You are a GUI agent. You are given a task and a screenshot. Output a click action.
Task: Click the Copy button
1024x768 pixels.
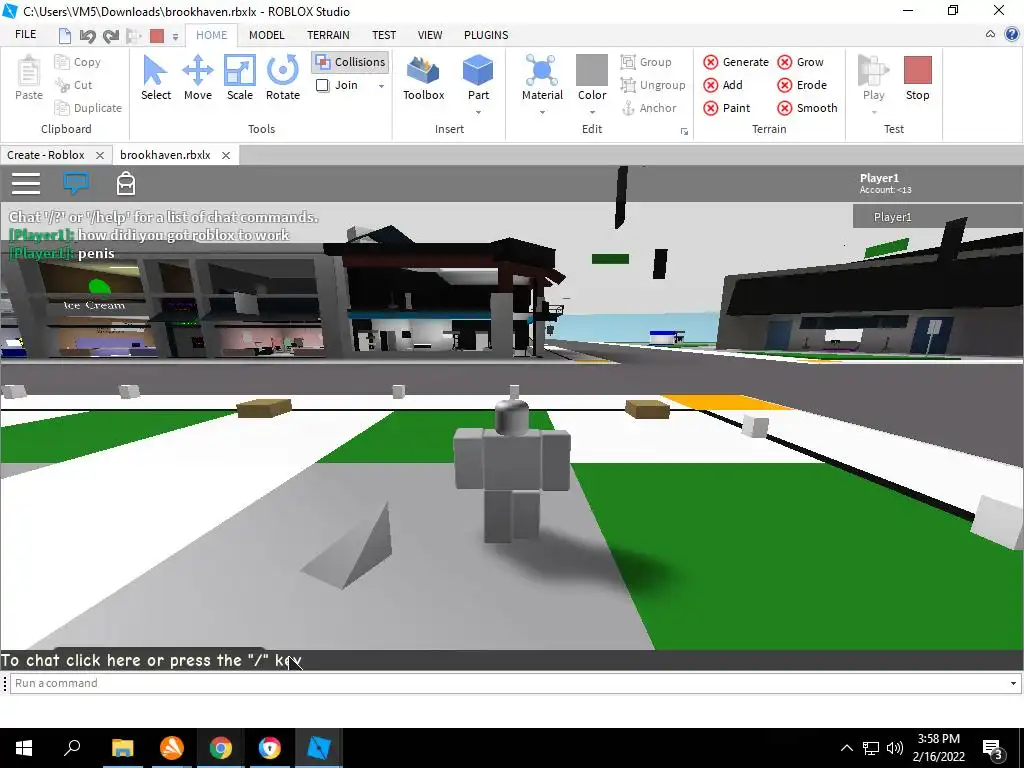78,62
